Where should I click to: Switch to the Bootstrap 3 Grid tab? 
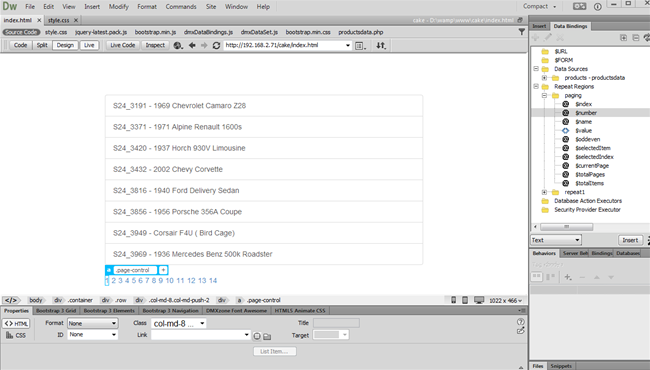click(x=56, y=310)
